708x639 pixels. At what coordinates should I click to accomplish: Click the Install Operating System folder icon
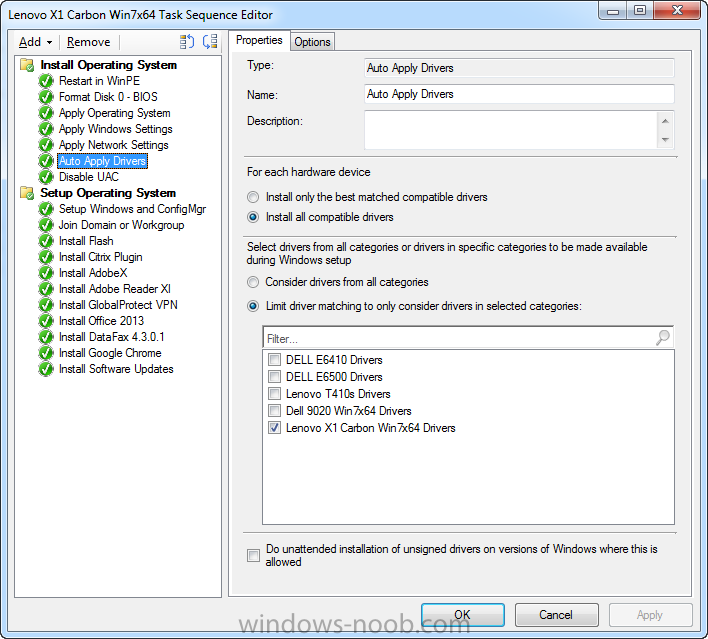pyautogui.click(x=27, y=65)
